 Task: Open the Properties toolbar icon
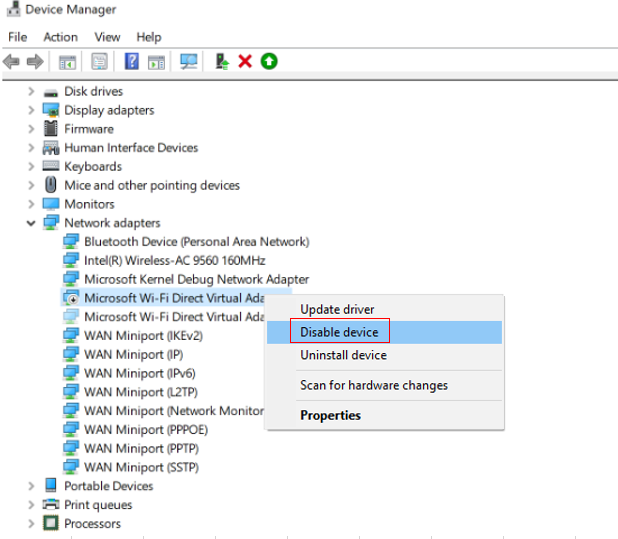click(99, 62)
